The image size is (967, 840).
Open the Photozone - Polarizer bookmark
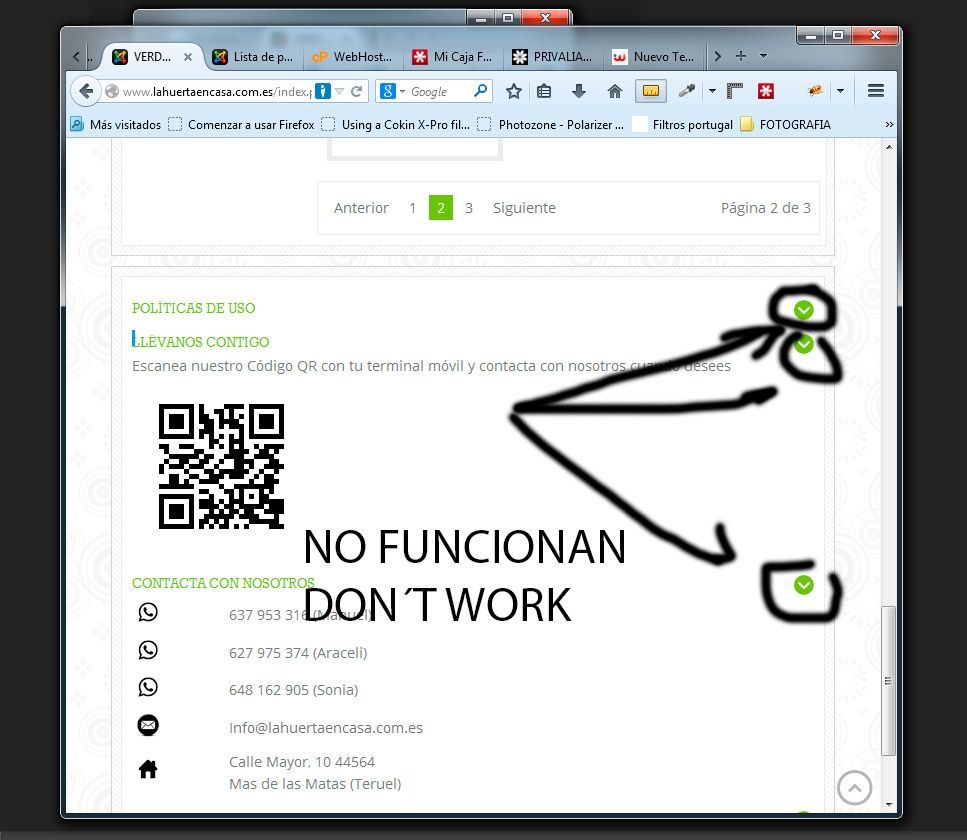551,125
